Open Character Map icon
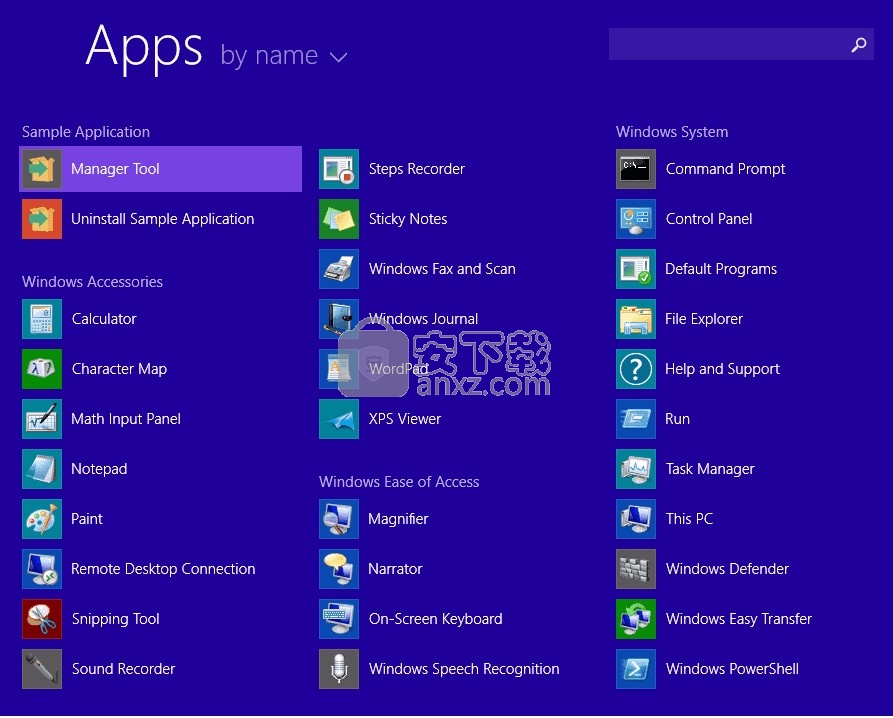Screen dimensions: 893x718 click(x=42, y=369)
